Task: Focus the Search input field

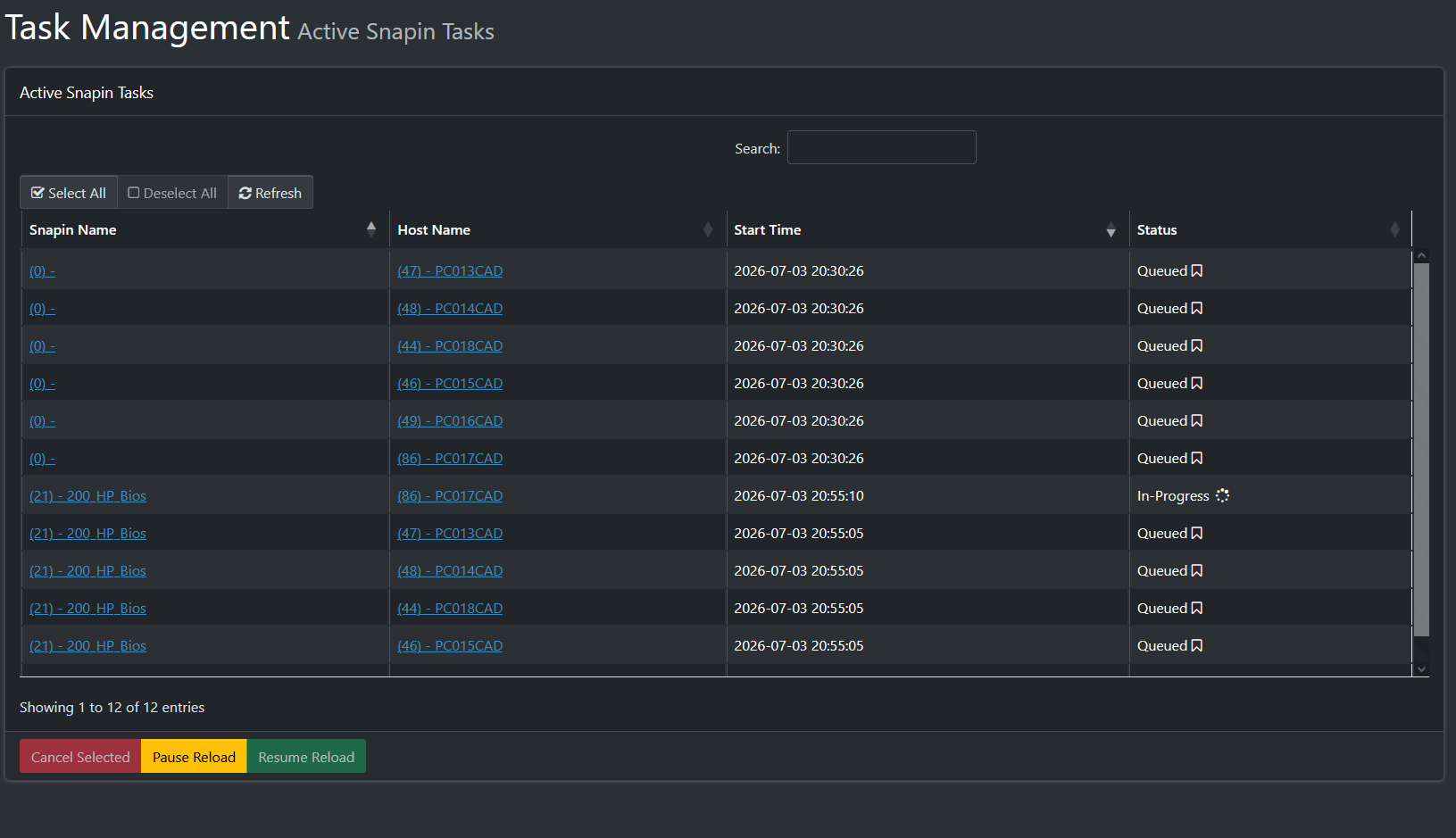Action: click(882, 147)
